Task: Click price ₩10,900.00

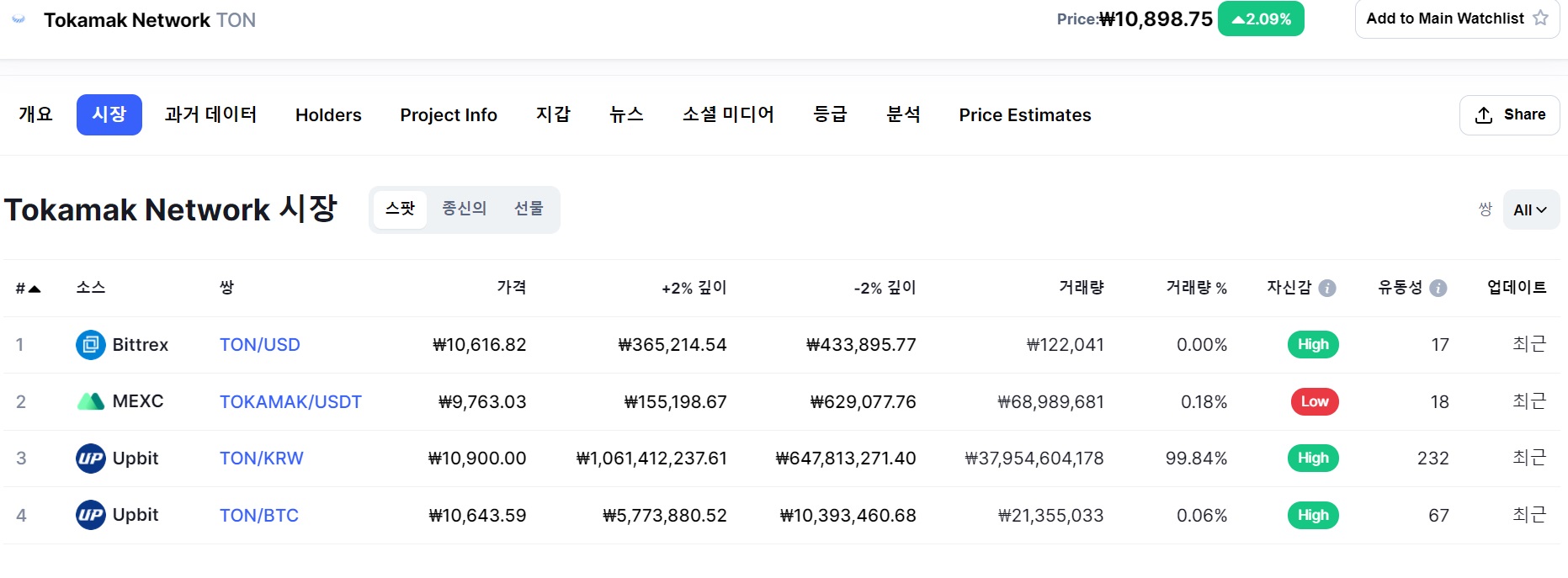Action: [477, 459]
